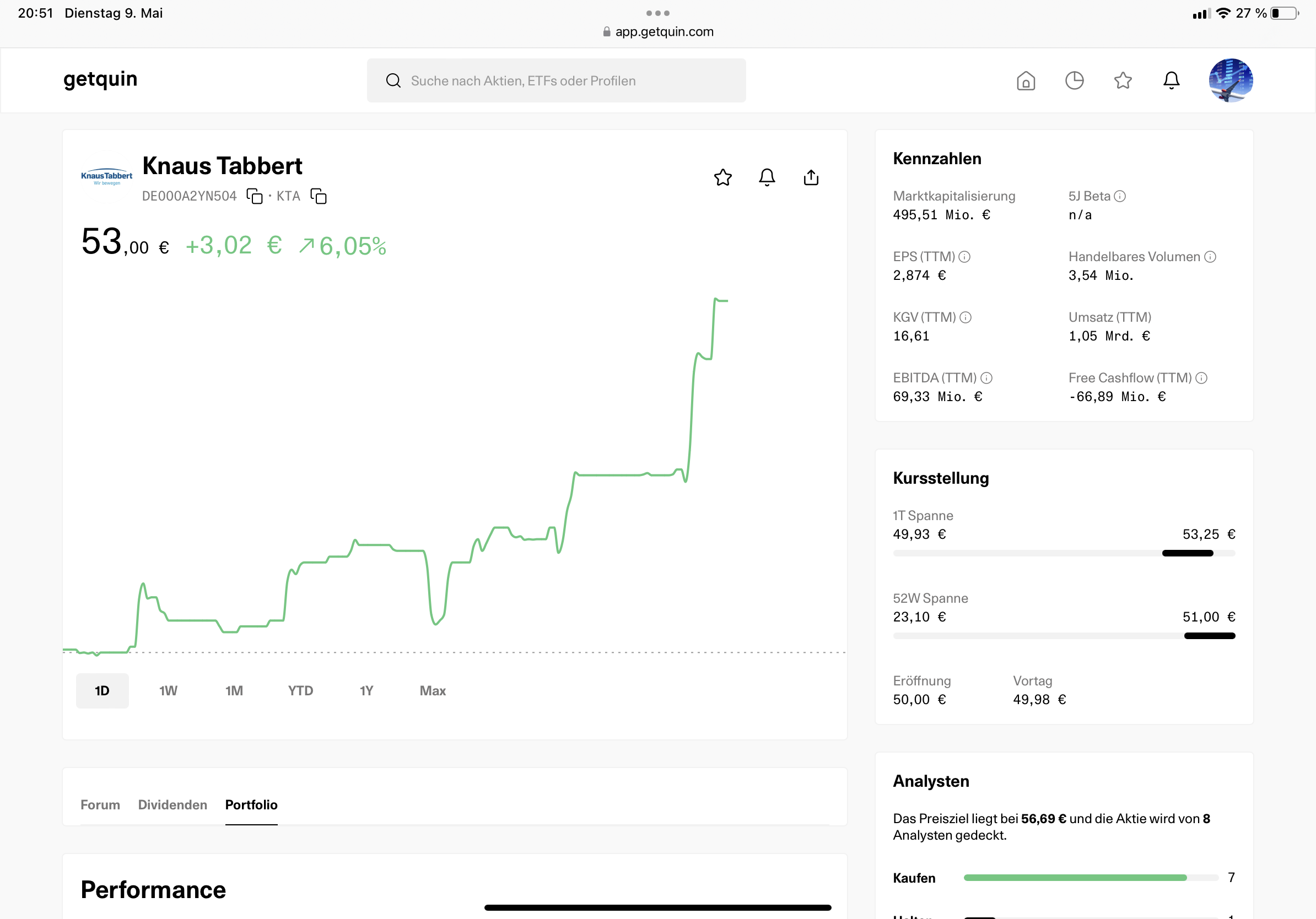Select the YTD chart range
1316x919 pixels.
(x=300, y=691)
